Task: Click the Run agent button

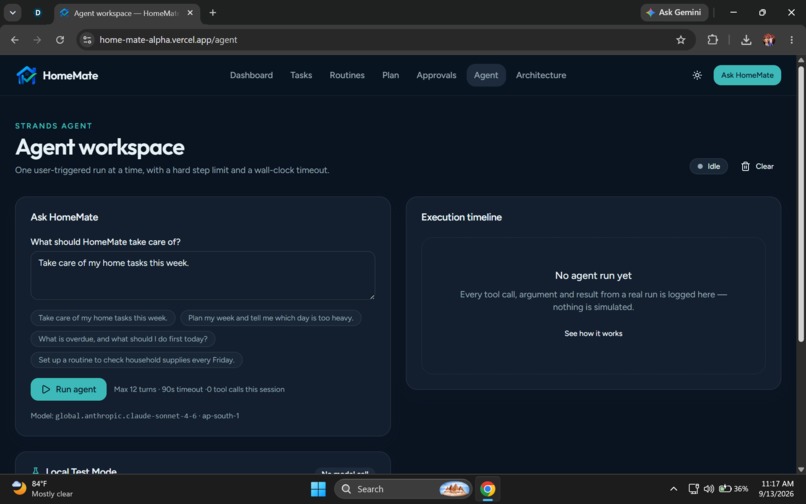Action: pos(68,389)
